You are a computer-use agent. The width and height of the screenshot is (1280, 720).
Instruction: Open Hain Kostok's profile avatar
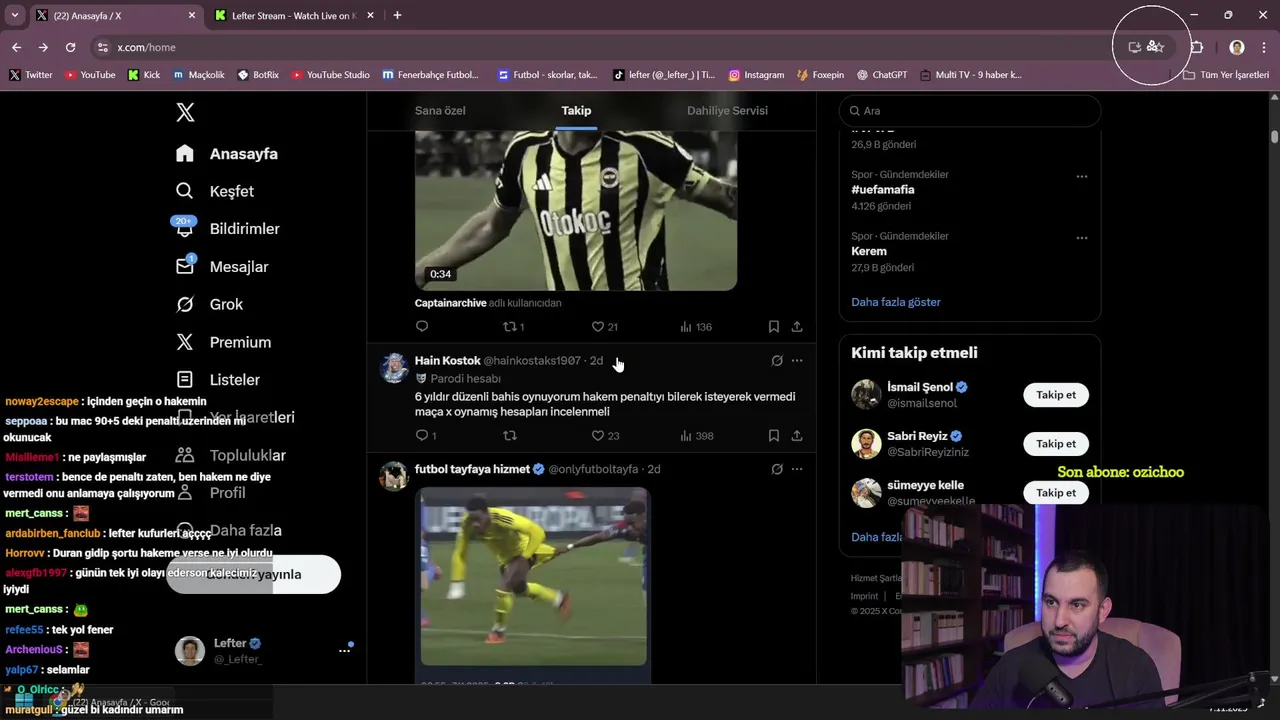(x=394, y=368)
